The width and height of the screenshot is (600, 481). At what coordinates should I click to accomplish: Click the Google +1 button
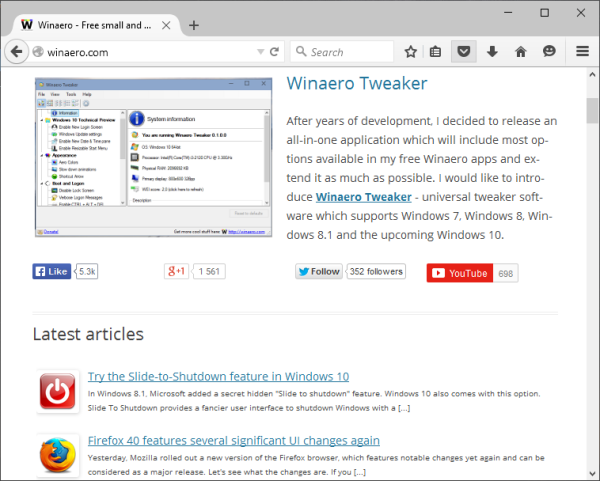pos(176,271)
